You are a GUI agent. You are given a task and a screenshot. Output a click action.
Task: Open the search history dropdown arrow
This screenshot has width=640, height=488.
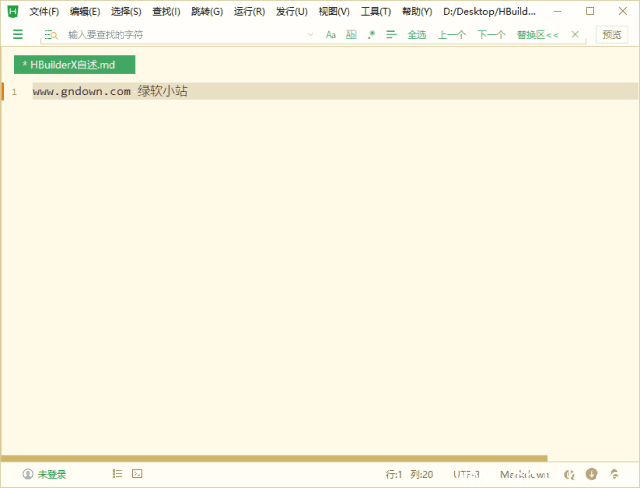point(310,34)
